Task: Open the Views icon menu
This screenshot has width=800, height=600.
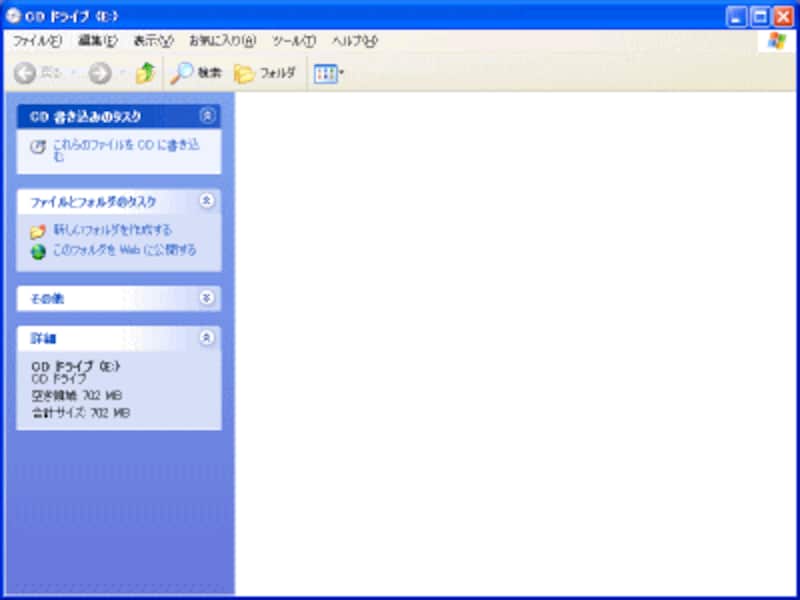Action: coord(325,74)
